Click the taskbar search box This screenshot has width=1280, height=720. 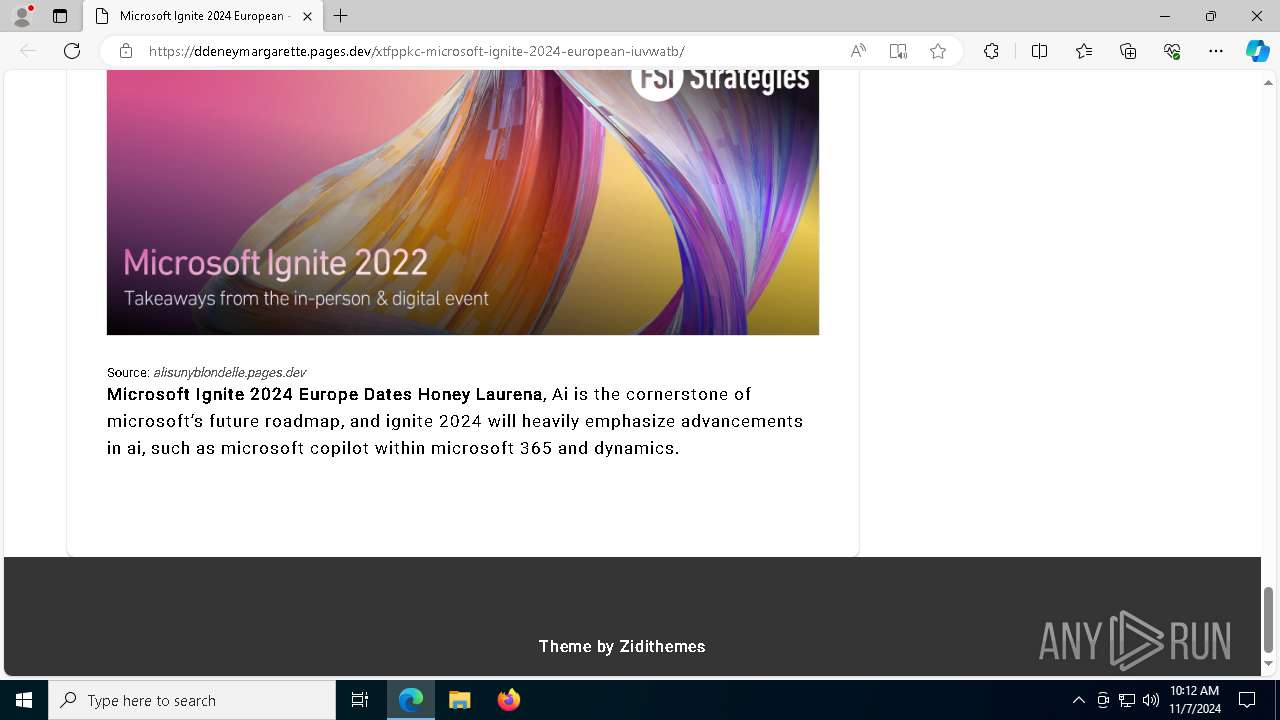(192, 700)
